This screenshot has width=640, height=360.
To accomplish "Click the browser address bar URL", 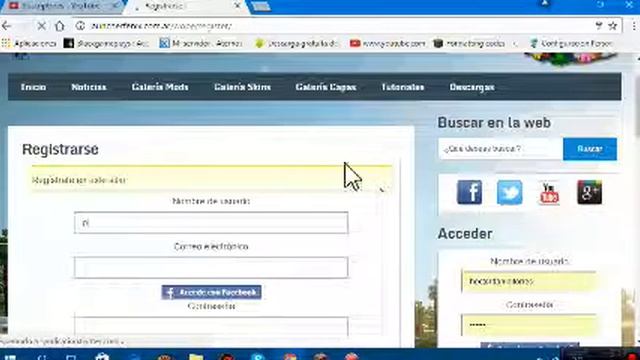I will [x=161, y=26].
